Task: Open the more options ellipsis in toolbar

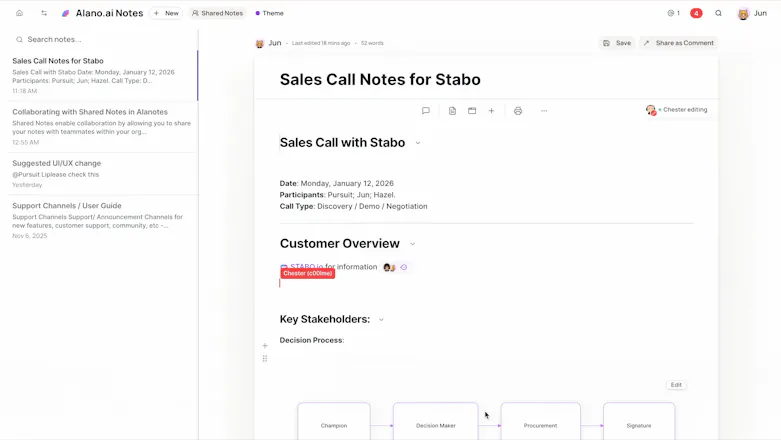Action: pyautogui.click(x=544, y=111)
